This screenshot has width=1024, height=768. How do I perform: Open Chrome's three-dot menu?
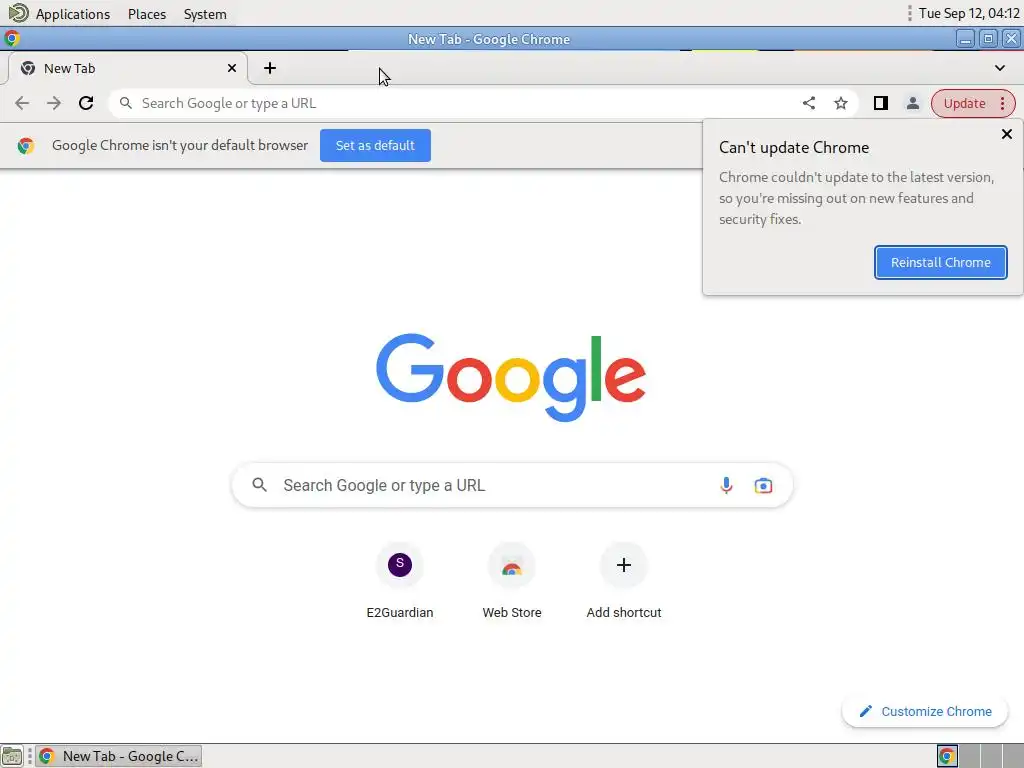1002,103
